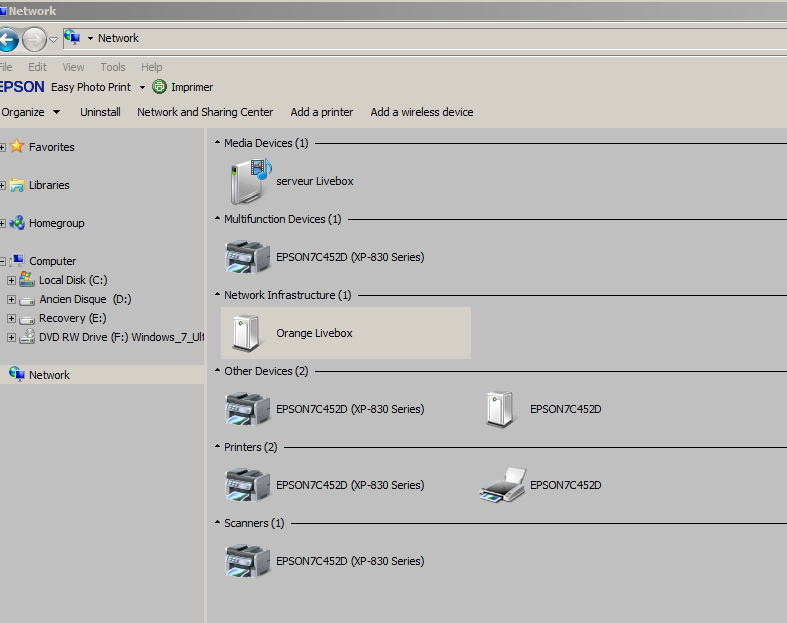Click the green Imprimer print icon
Screen dimensions: 787x623
[x=159, y=87]
